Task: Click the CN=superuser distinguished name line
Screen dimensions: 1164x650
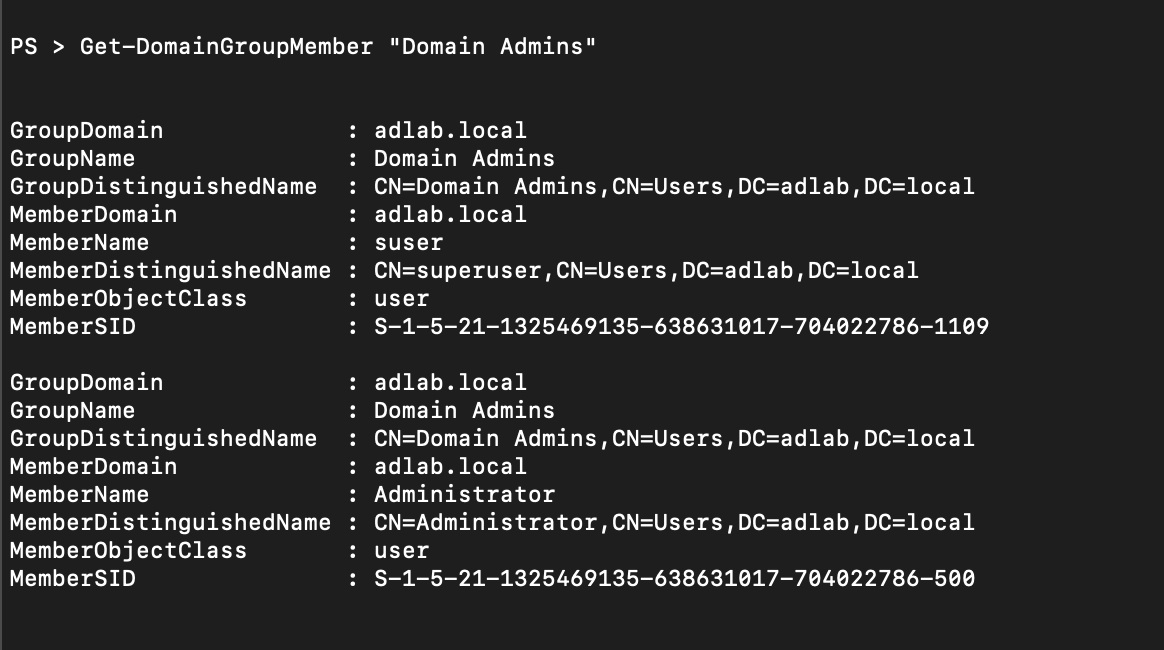Action: (x=646, y=270)
